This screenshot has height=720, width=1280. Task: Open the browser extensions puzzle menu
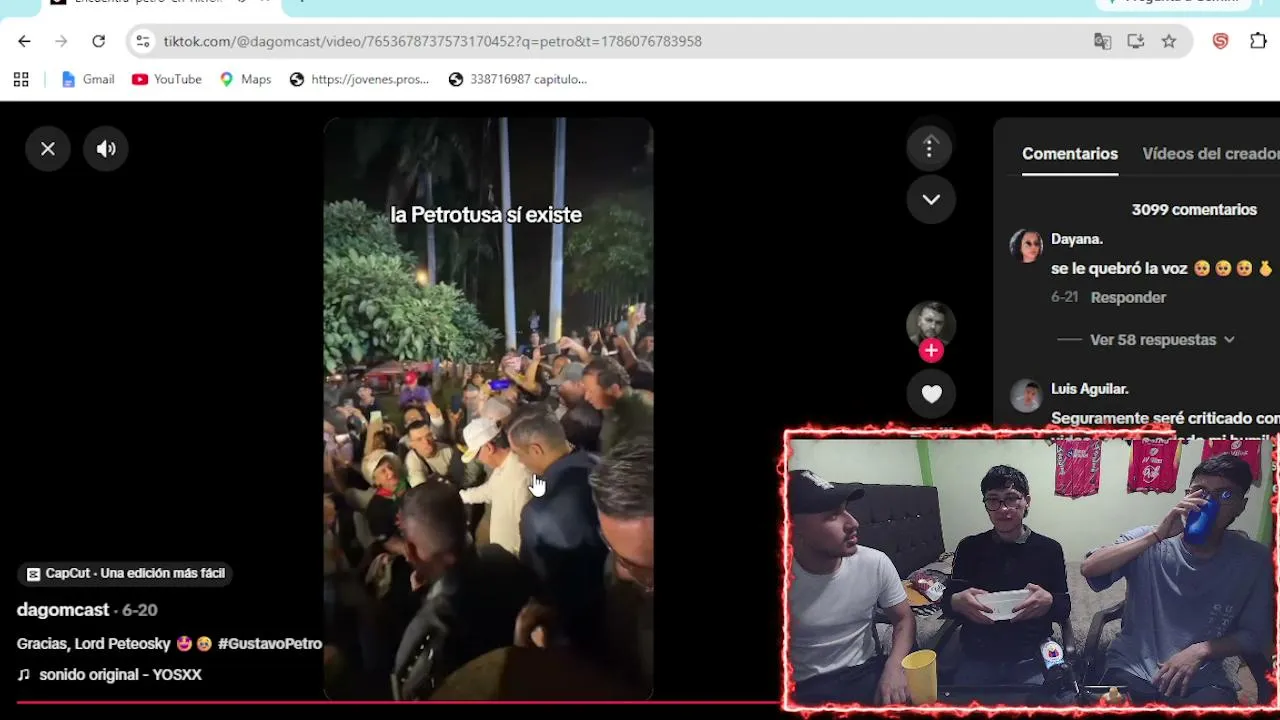click(1258, 41)
